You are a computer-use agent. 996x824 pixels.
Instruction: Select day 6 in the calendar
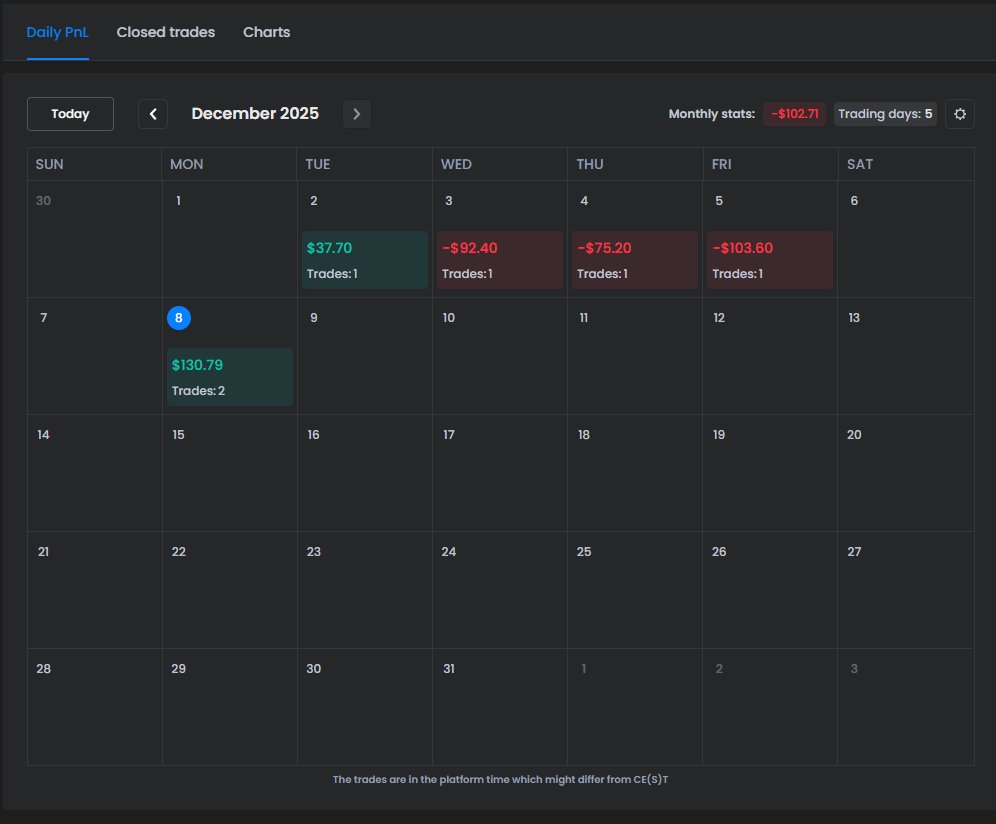click(x=854, y=201)
